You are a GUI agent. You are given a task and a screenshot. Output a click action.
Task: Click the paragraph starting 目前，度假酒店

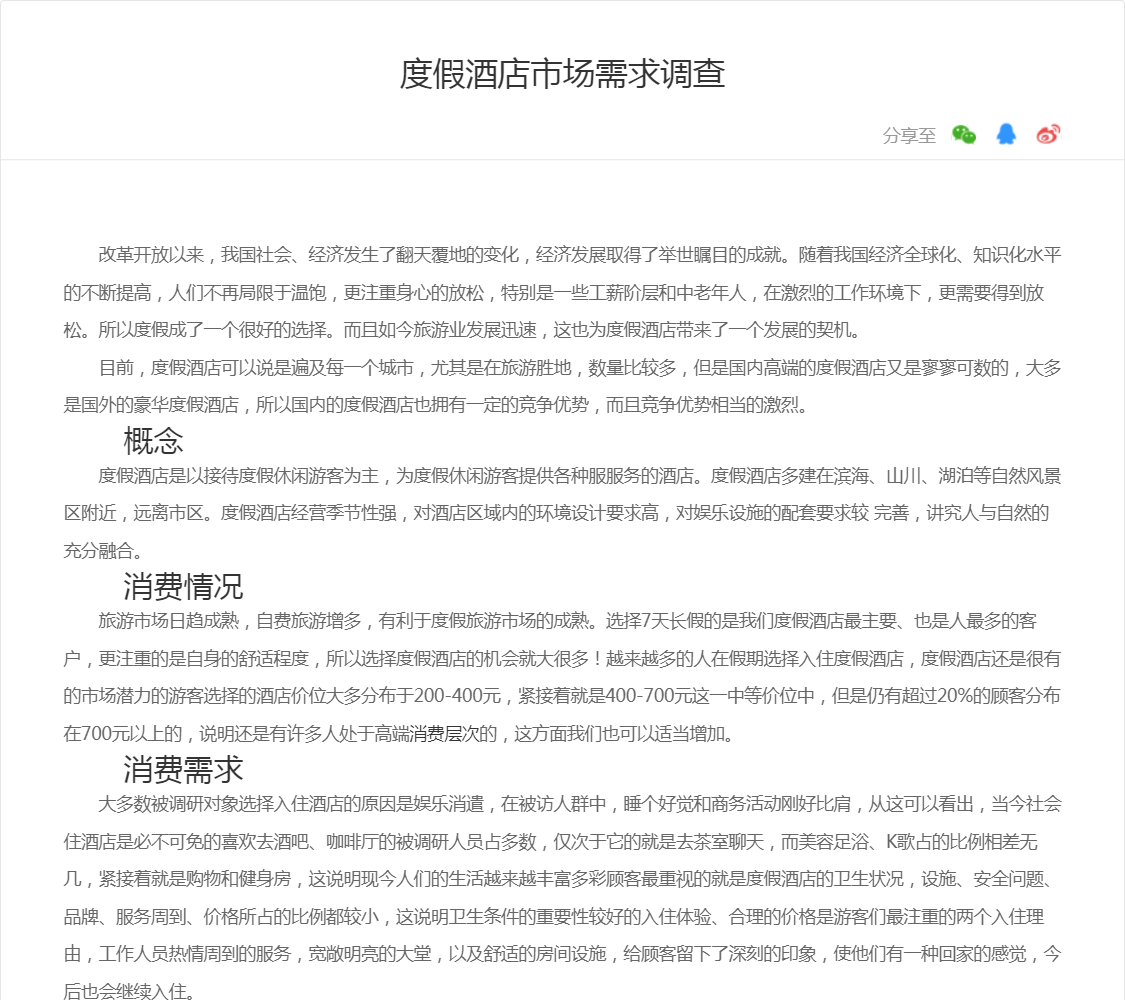pos(562,386)
